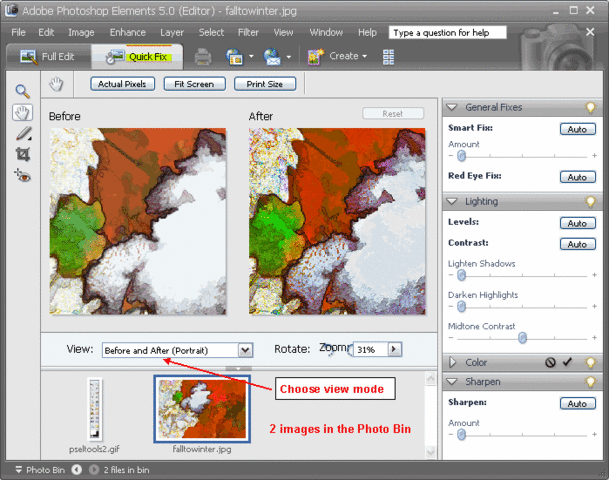The width and height of the screenshot is (609, 480).
Task: Open the Filter menu
Action: pyautogui.click(x=248, y=32)
